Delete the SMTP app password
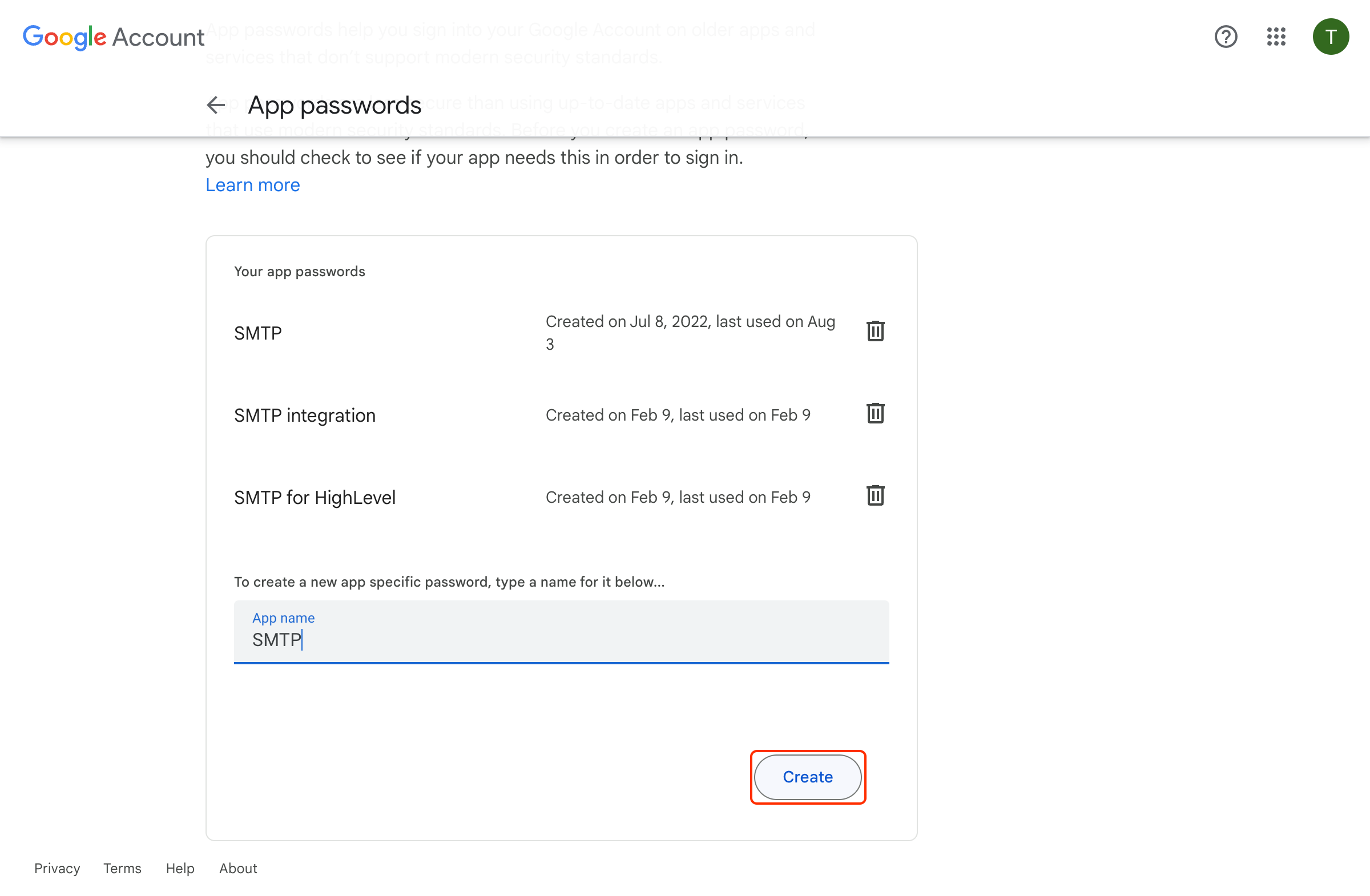 pyautogui.click(x=875, y=331)
